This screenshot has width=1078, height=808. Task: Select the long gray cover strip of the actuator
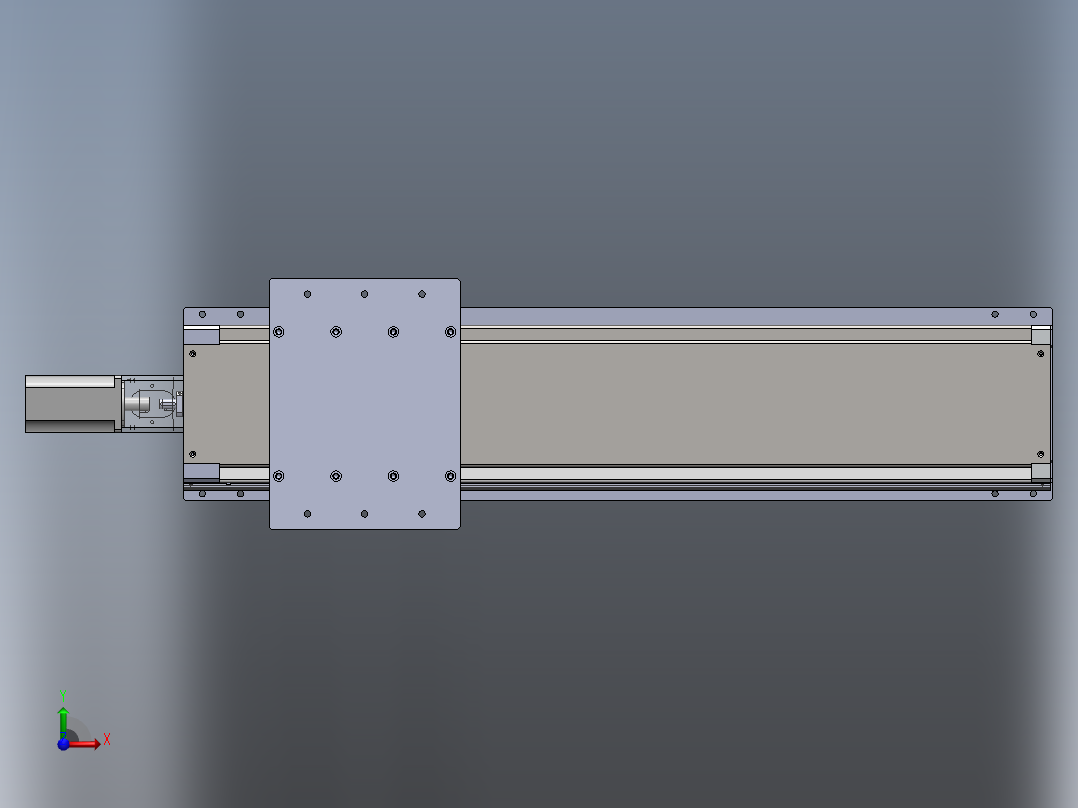[x=755, y=404]
